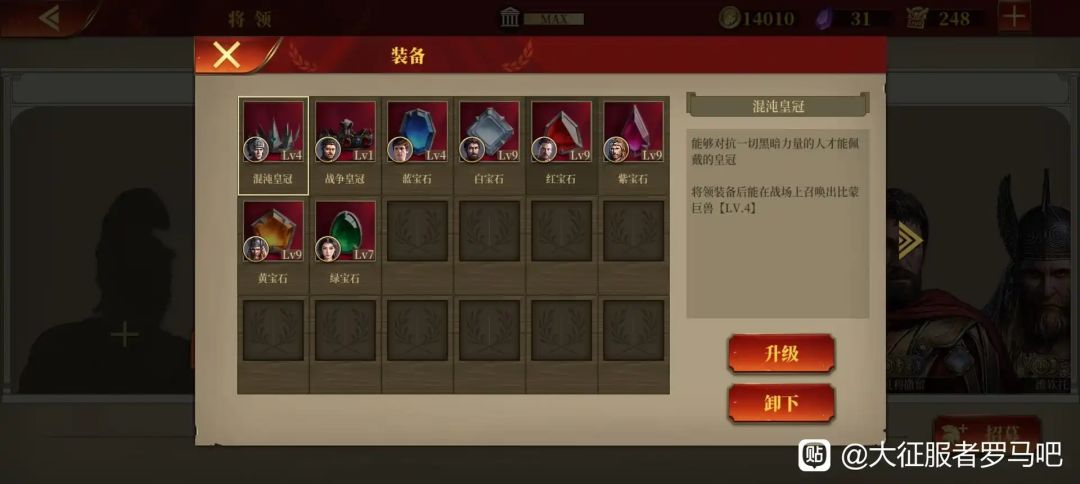Image resolution: width=1080 pixels, height=484 pixels.
Task: Select the 混沌皇冠 crown equipment
Action: tap(273, 145)
